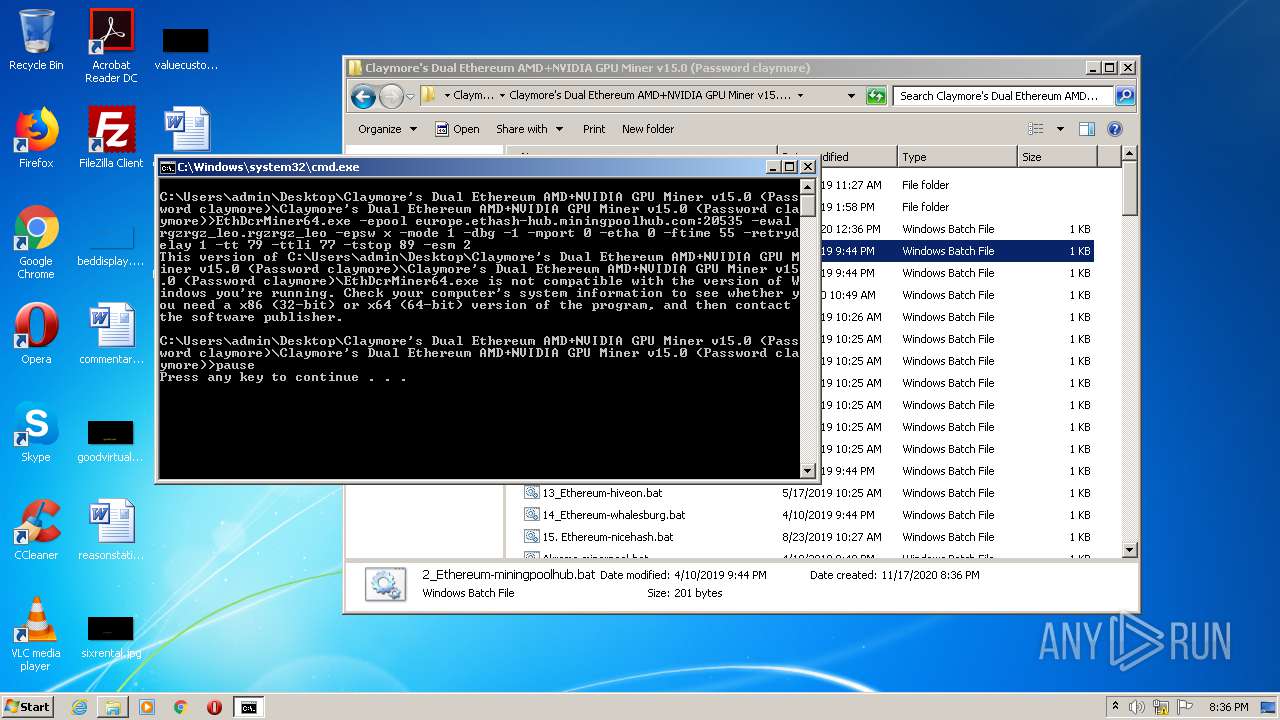Click the Explorer refresh button
Viewport: 1280px width, 720px height.
(x=877, y=96)
